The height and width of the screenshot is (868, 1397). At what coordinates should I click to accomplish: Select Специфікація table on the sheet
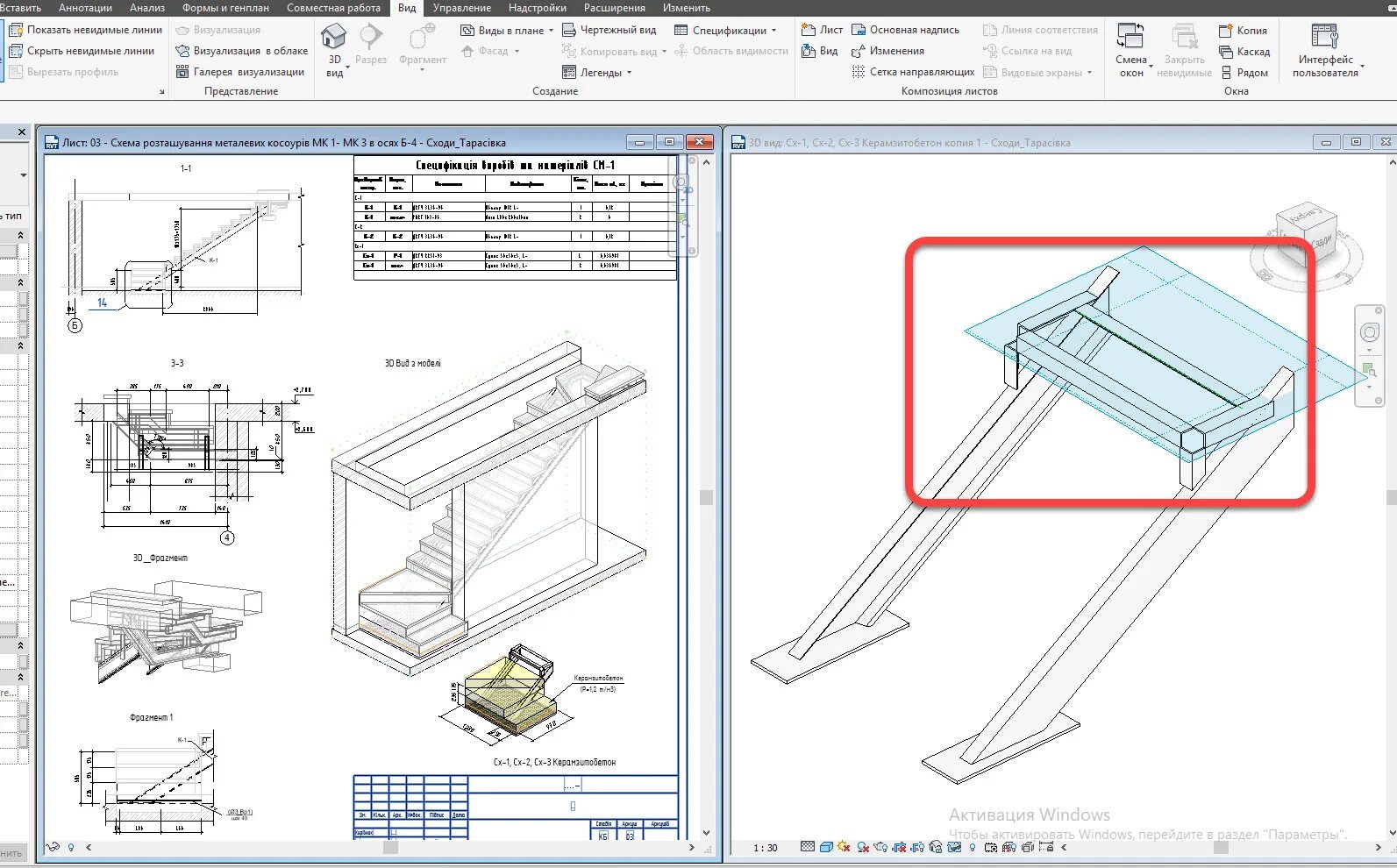[516, 218]
